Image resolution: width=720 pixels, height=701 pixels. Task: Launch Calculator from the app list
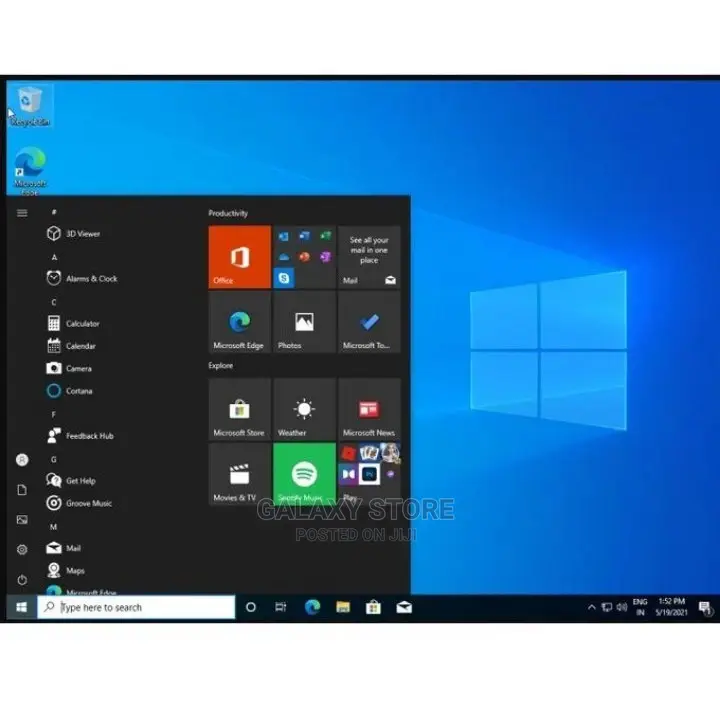[73, 324]
